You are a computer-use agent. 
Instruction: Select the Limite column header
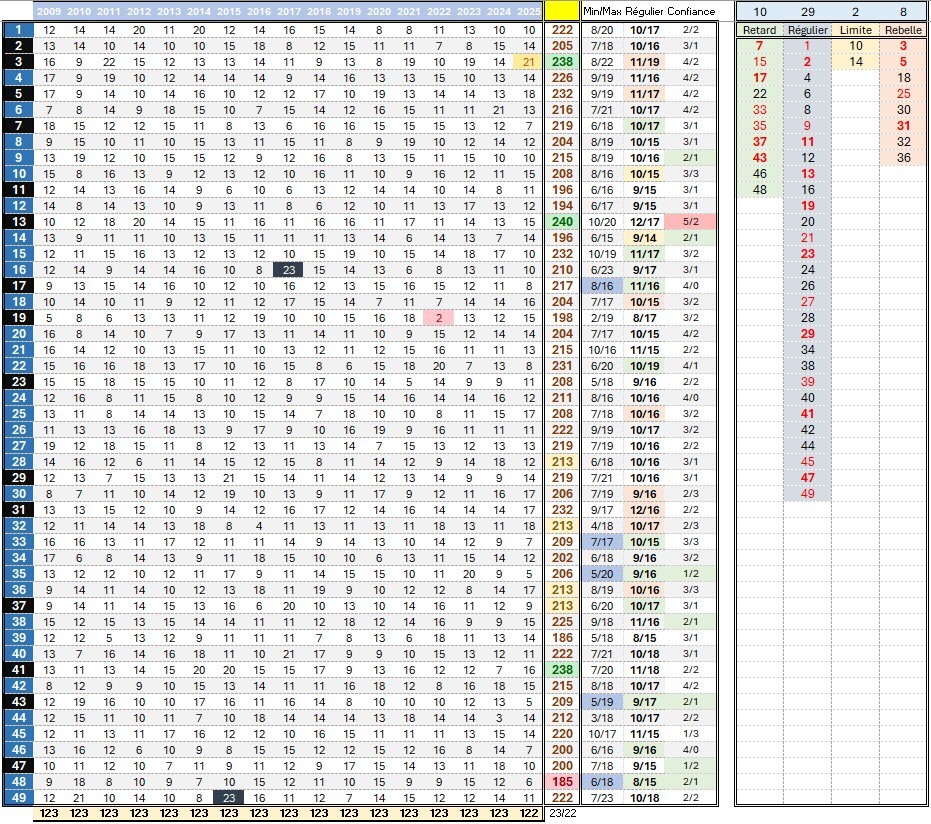pos(855,30)
